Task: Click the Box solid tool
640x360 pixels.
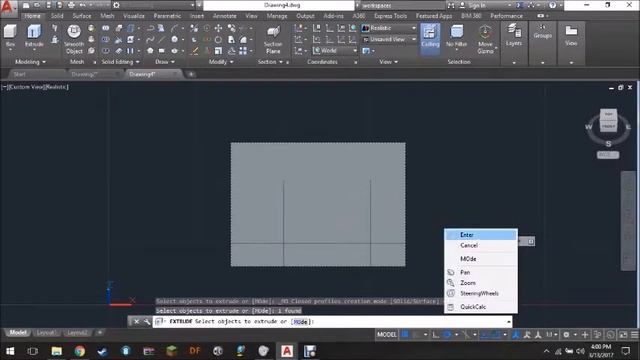Action: 10,36
